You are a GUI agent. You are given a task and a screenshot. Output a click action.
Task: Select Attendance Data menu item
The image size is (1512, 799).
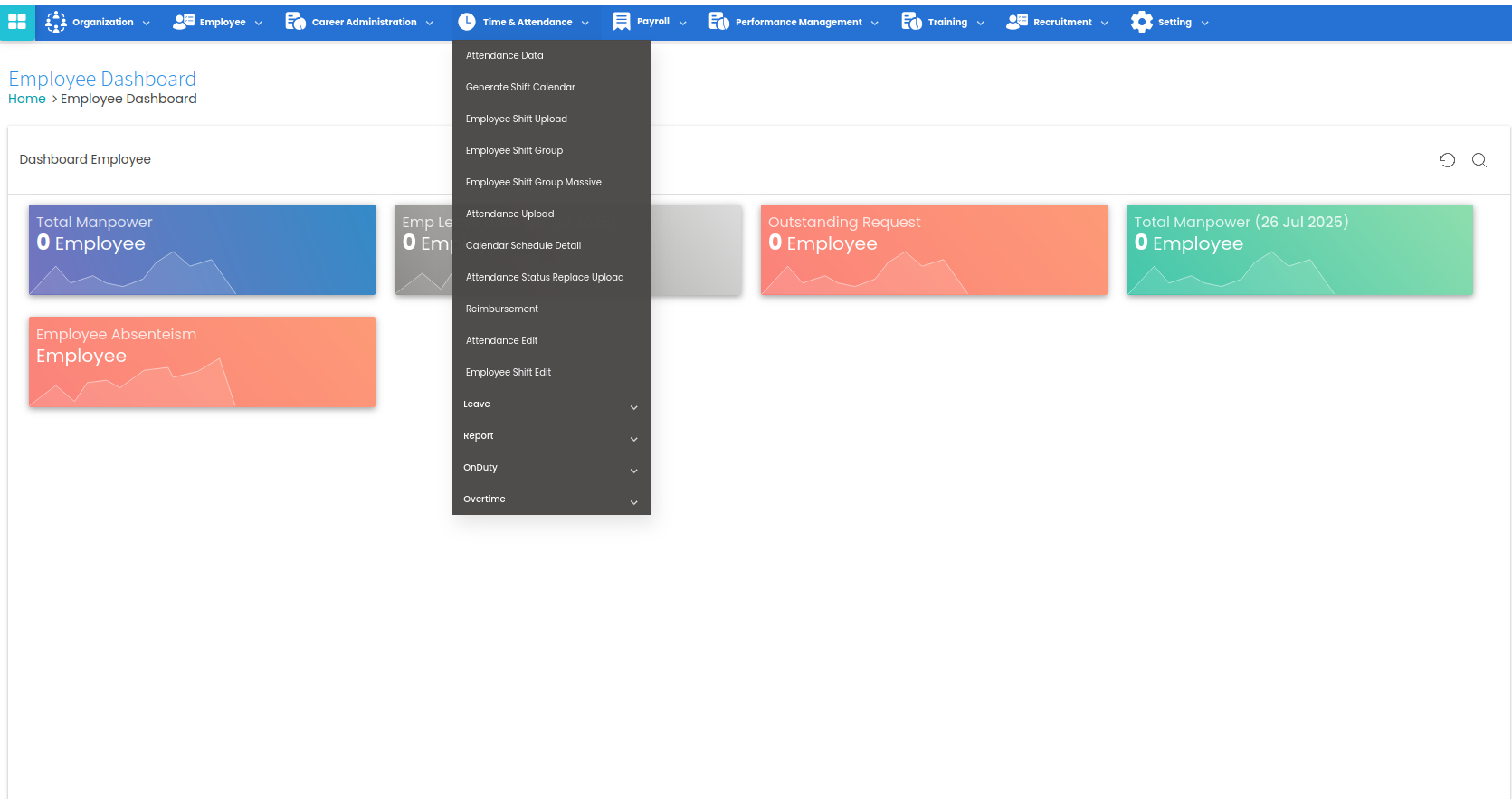[505, 56]
